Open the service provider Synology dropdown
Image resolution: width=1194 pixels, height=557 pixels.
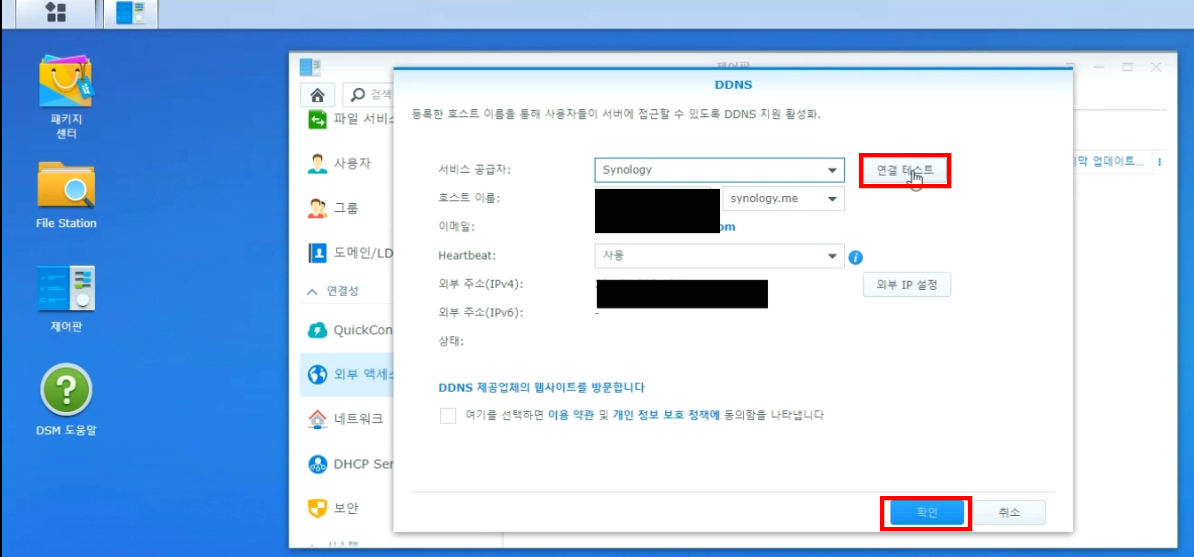point(719,170)
